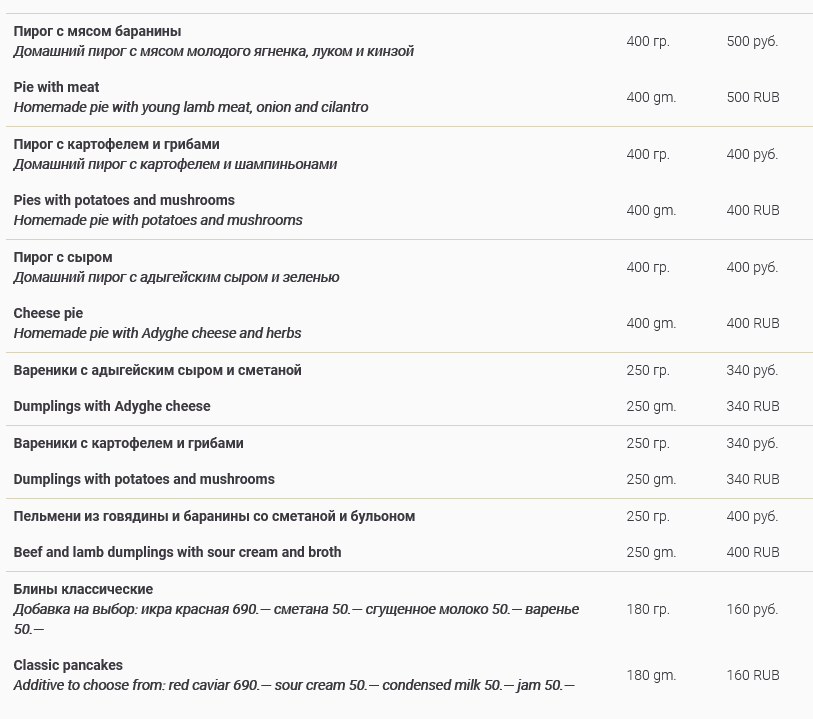Screen dimensions: 813x719
Task: Select the "Cheese pie" menu entry
Action: (48, 313)
